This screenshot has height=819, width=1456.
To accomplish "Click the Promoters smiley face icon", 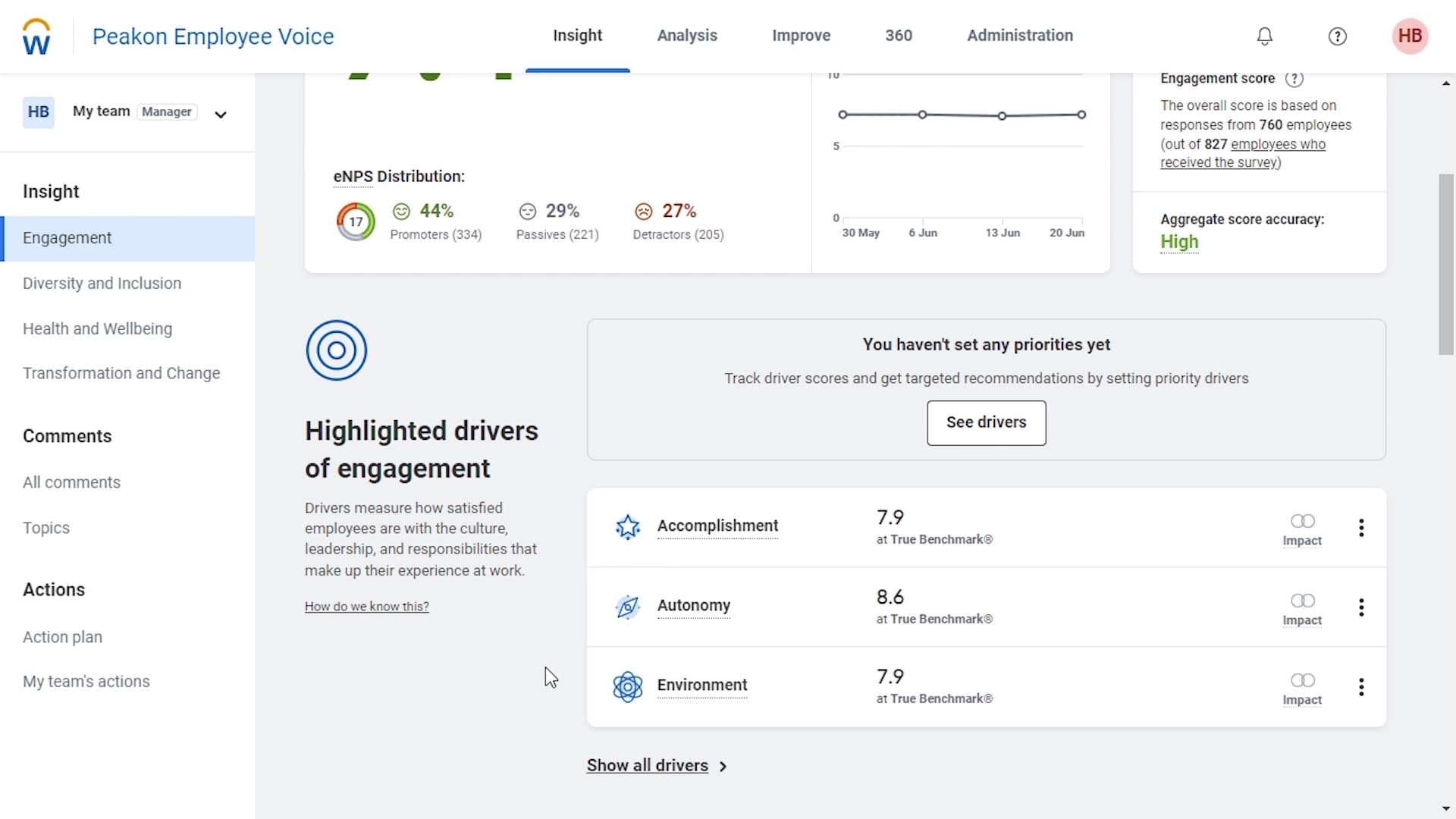I will [401, 211].
